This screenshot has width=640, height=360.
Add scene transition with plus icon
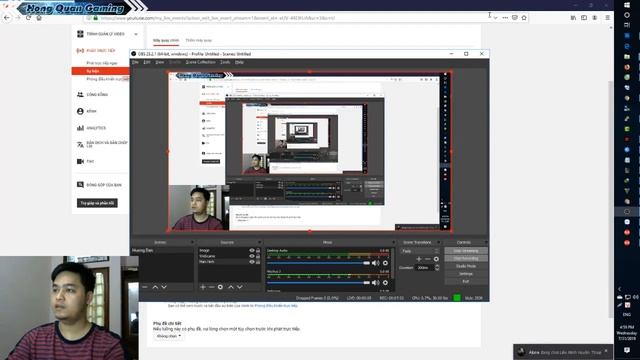pos(419,259)
